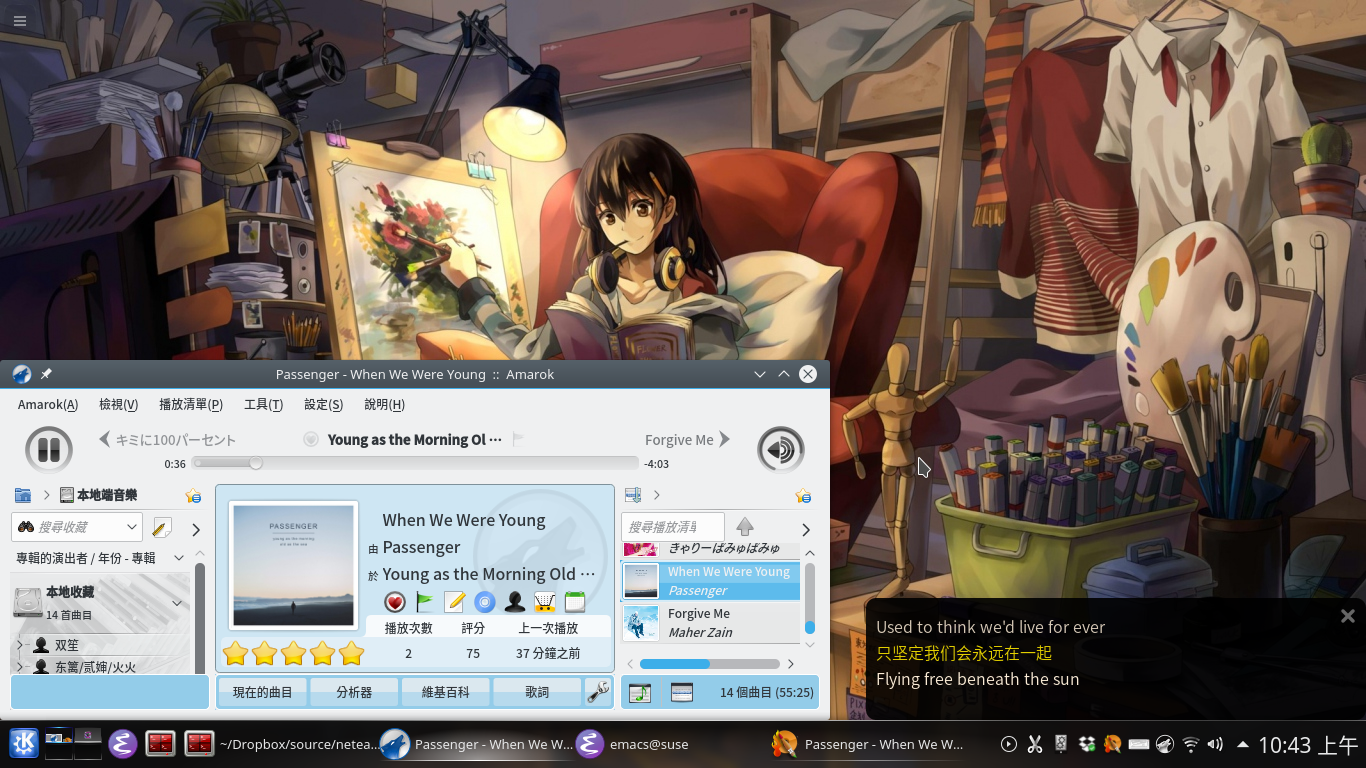1366x768 pixels.
Task: Love this track with the heart icon
Action: pos(395,602)
